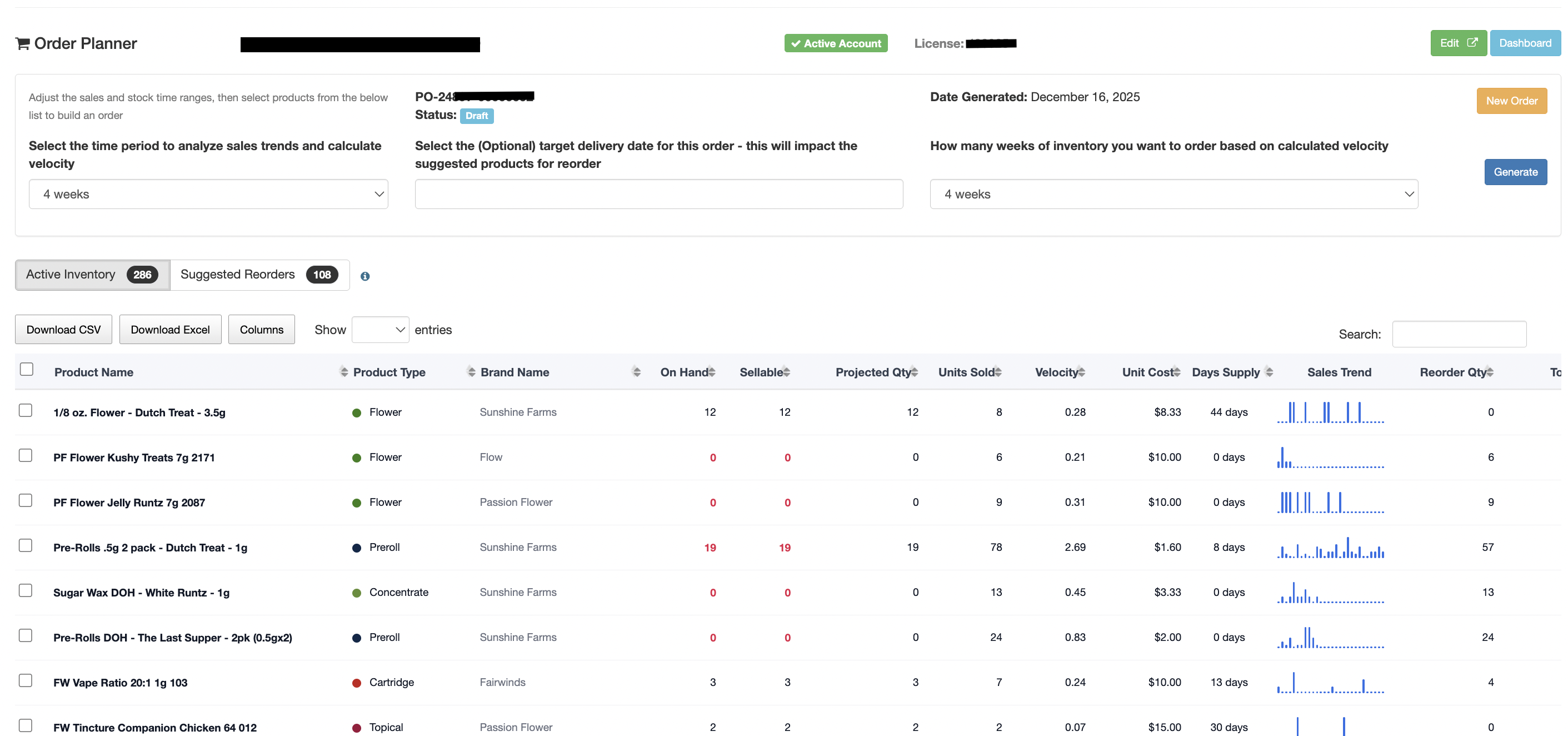Click the Brand Name sort arrows icon
The height and width of the screenshot is (736, 1568).
636,371
